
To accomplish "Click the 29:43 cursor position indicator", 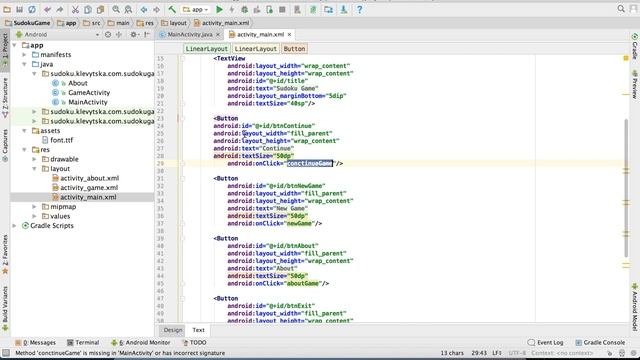I will (x=479, y=353).
